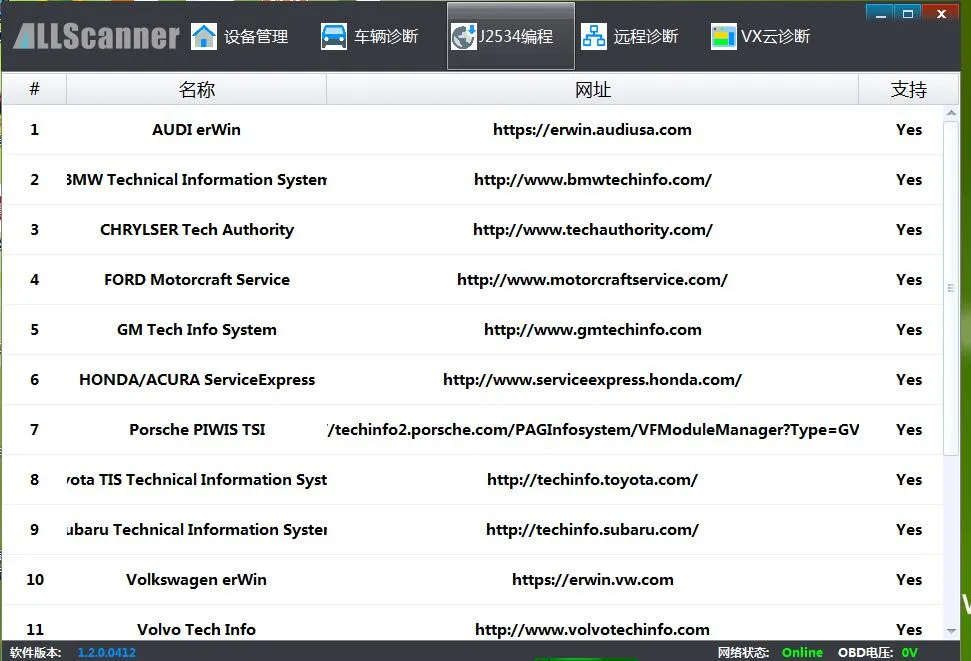Open the bmwtechinfo.com link

pyautogui.click(x=593, y=180)
